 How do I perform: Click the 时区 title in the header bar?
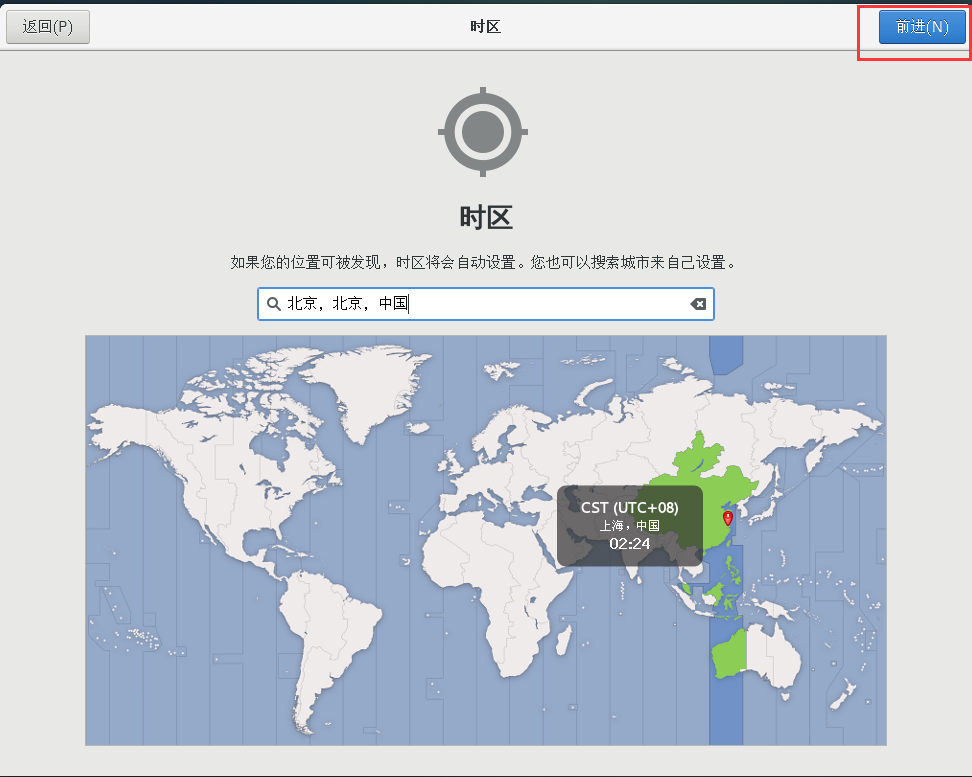(484, 26)
